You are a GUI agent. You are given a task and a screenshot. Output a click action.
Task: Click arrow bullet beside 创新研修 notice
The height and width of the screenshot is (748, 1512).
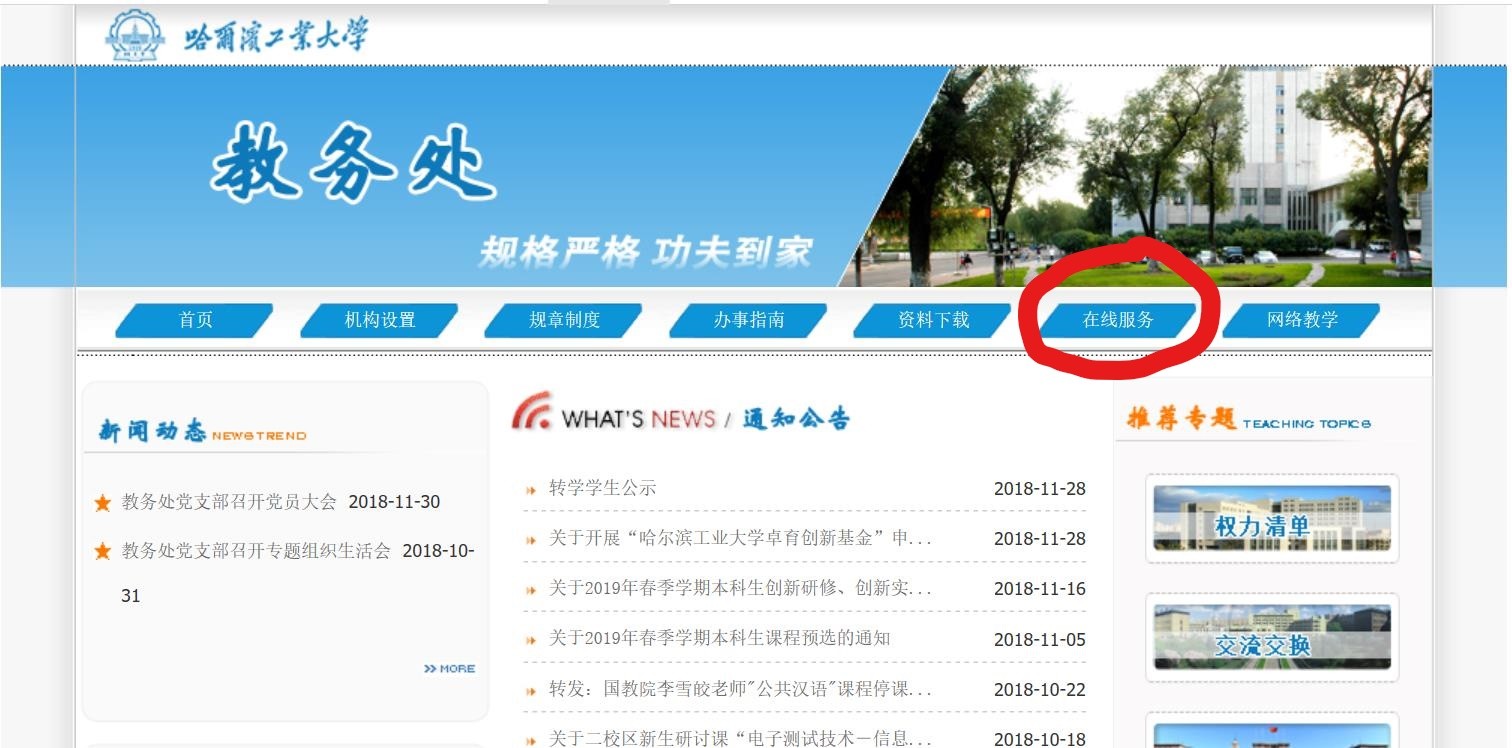coord(531,590)
